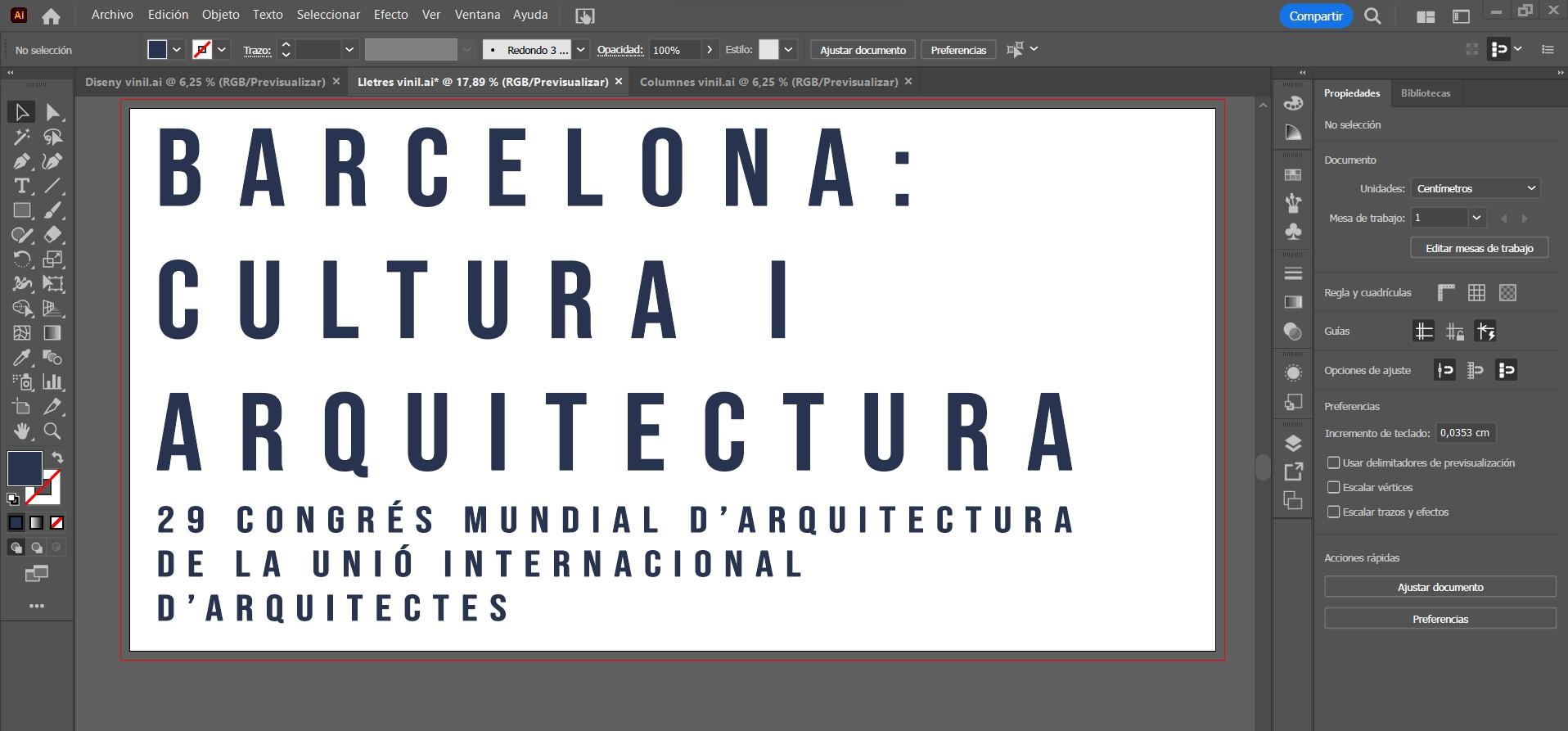Toggle transparency grid in Regla y cuadrículas

pos(1507,292)
